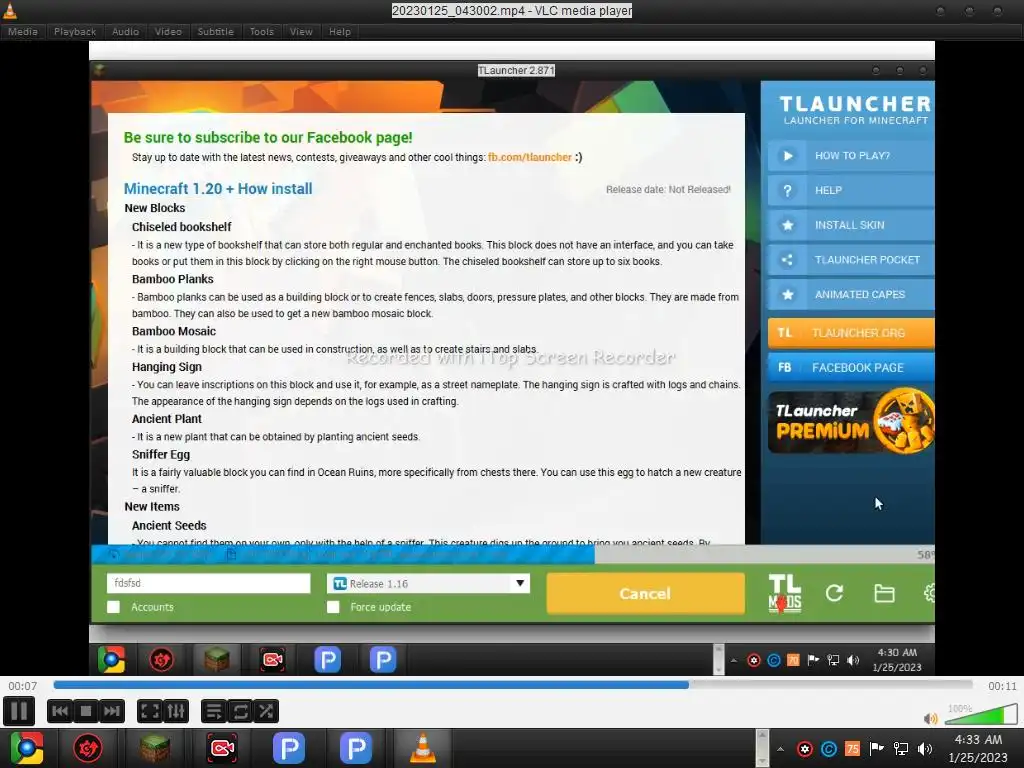Open the Facebook Page button

pyautogui.click(x=851, y=367)
